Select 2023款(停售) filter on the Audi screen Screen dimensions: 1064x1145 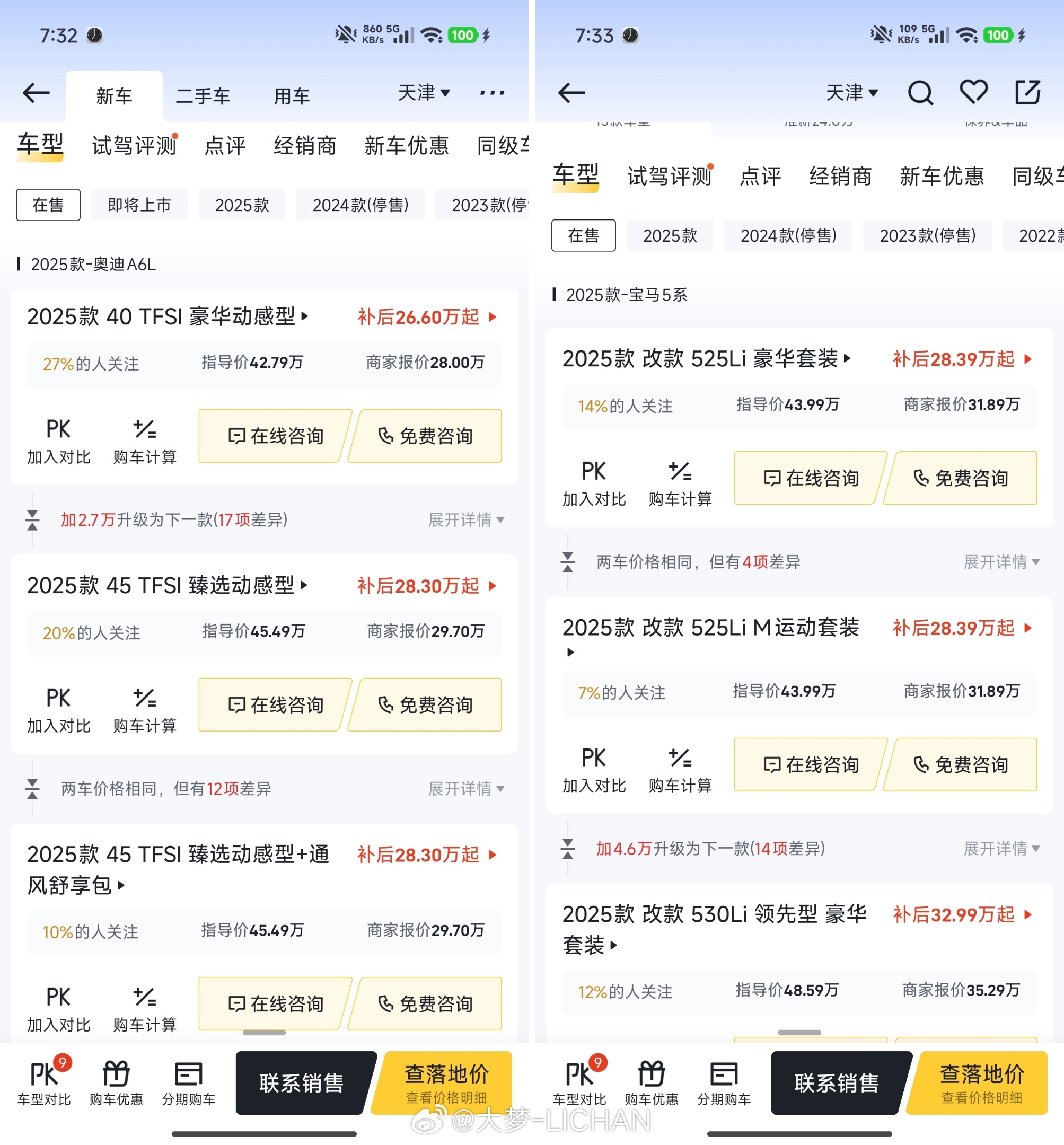[482, 205]
